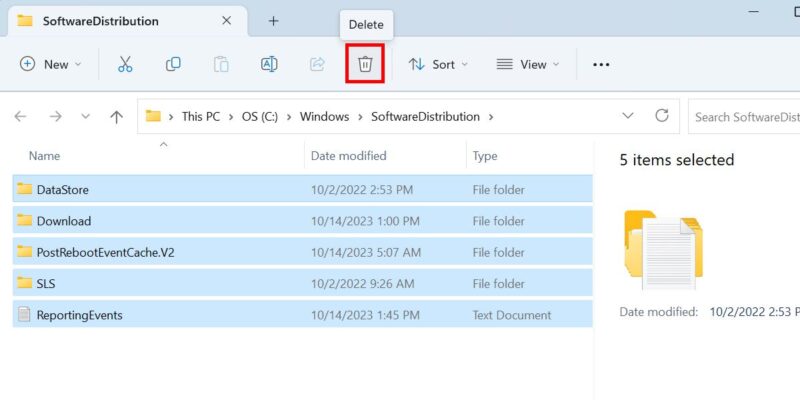The image size is (800, 400).
Task: Navigate to This PC breadcrumb
Action: pos(201,116)
